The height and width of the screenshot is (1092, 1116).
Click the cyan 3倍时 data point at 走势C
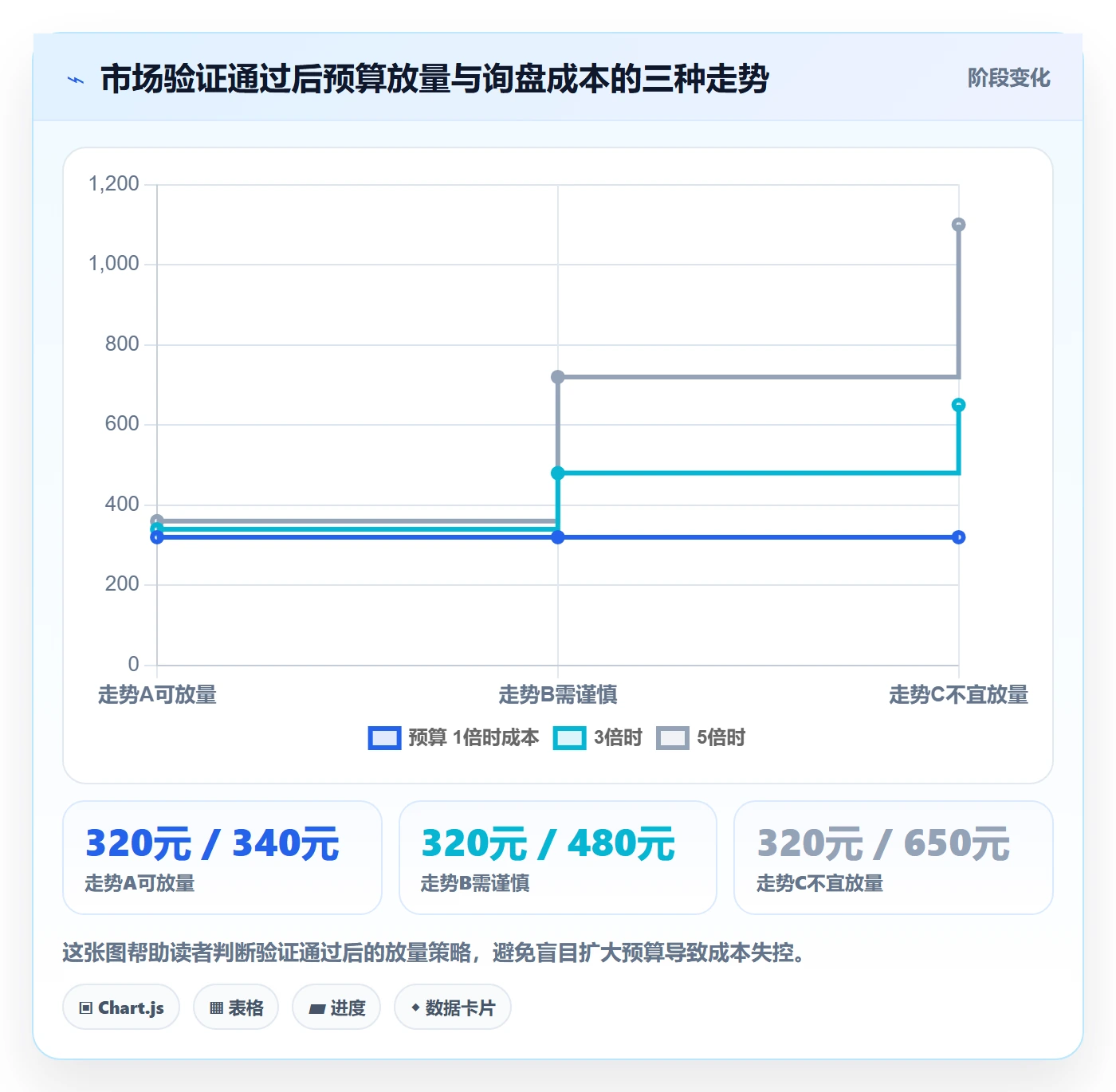point(959,405)
